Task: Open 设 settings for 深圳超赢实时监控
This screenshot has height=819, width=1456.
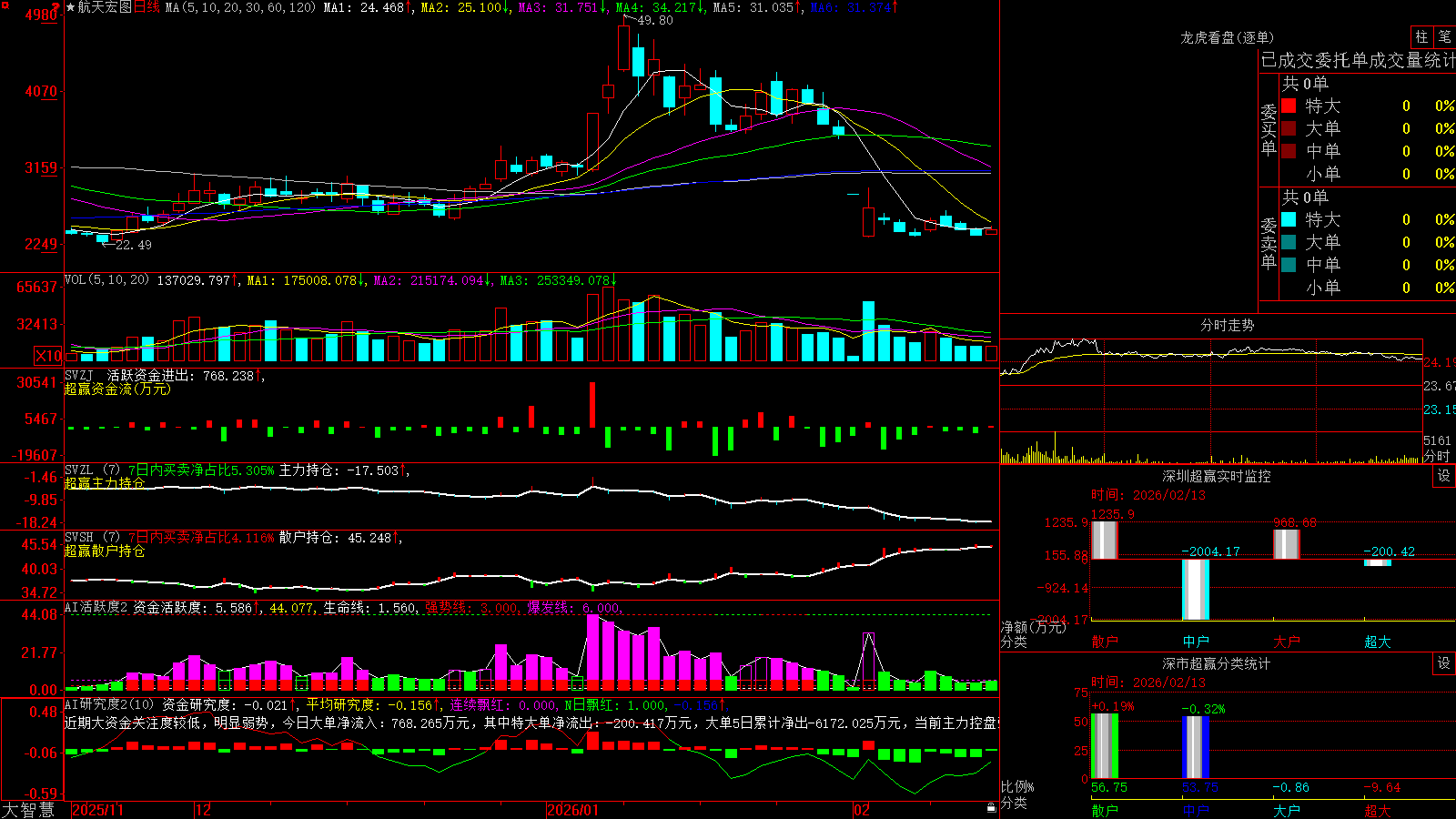Action: (1444, 476)
